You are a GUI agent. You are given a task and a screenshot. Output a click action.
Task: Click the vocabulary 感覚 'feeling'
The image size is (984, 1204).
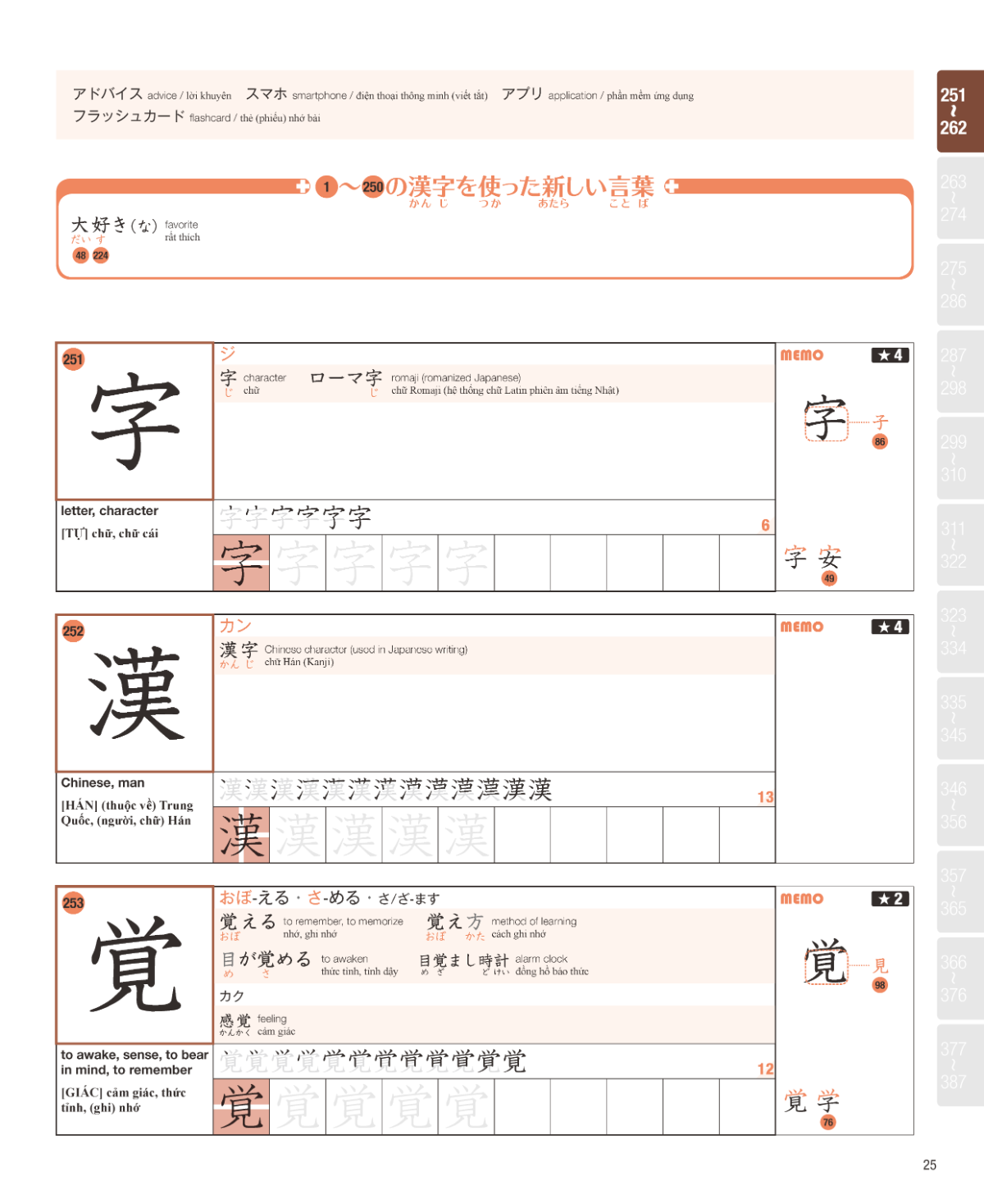pos(235,1021)
